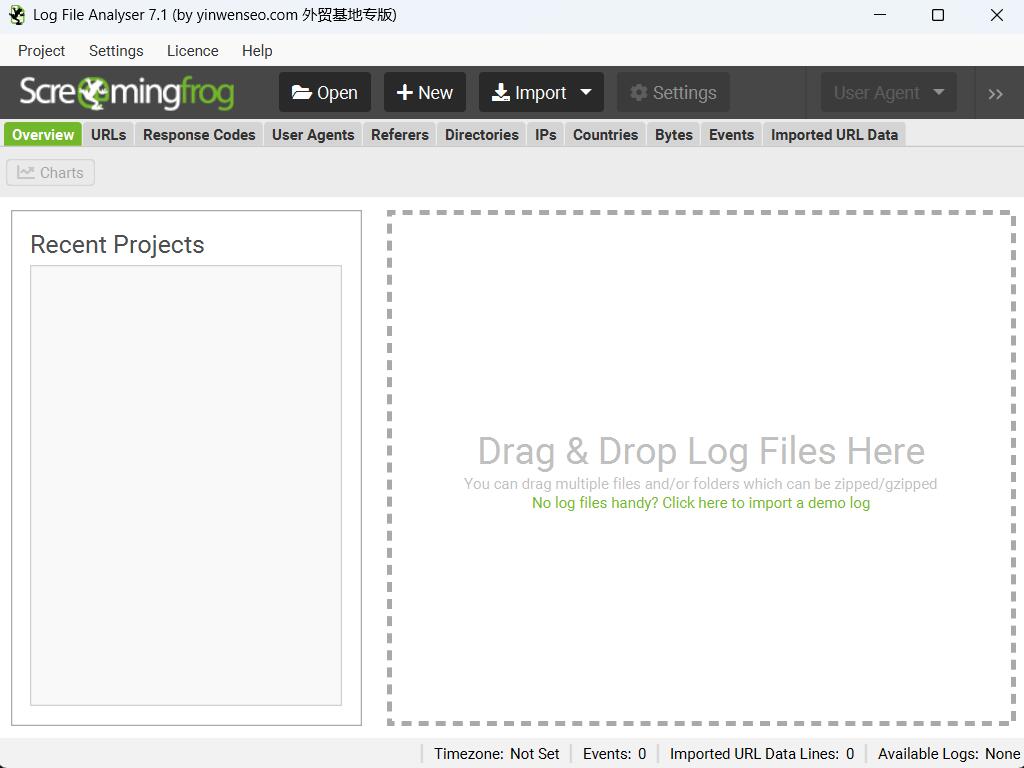Switch to the Imported URL Data tab
The image size is (1024, 768).
[834, 135]
